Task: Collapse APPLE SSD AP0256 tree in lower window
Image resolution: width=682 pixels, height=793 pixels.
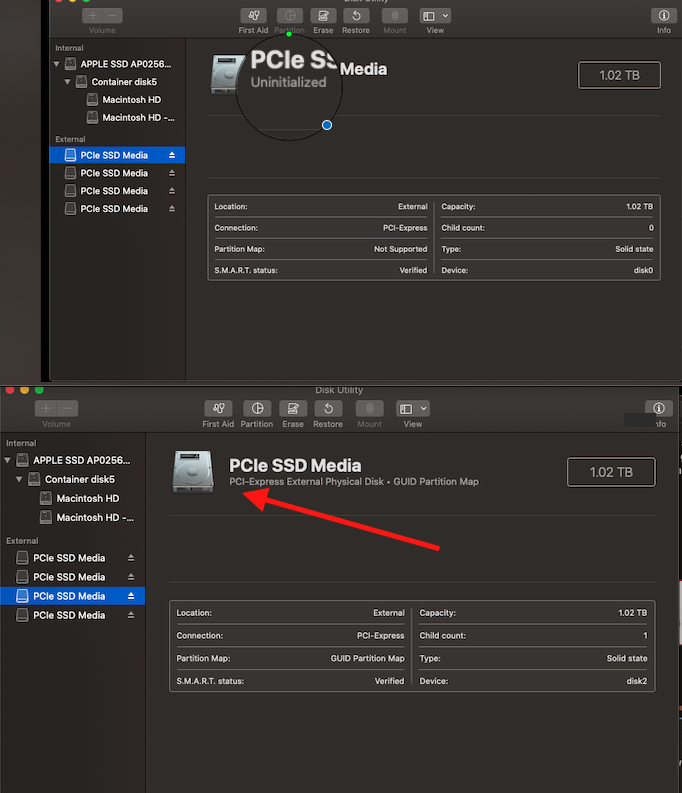Action: point(8,460)
